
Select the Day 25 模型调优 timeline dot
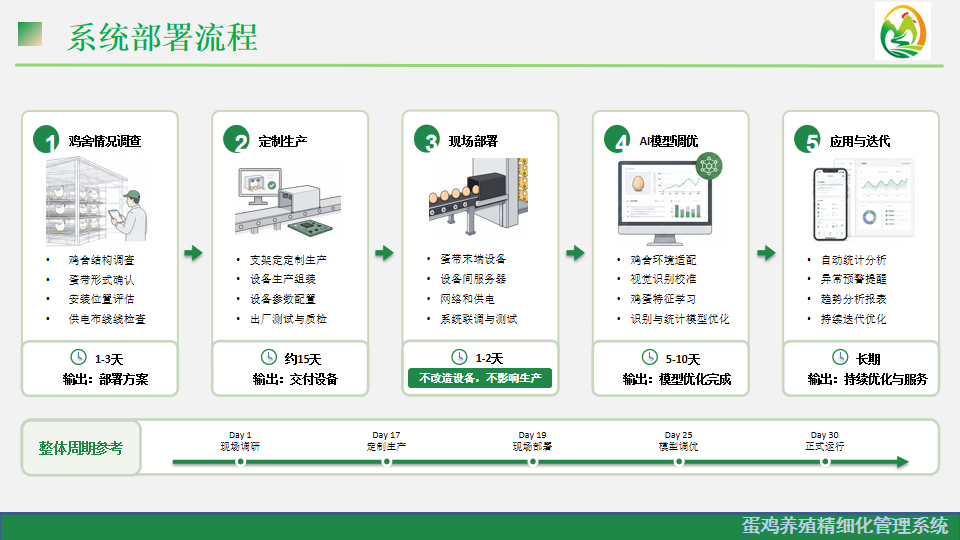pyautogui.click(x=678, y=462)
